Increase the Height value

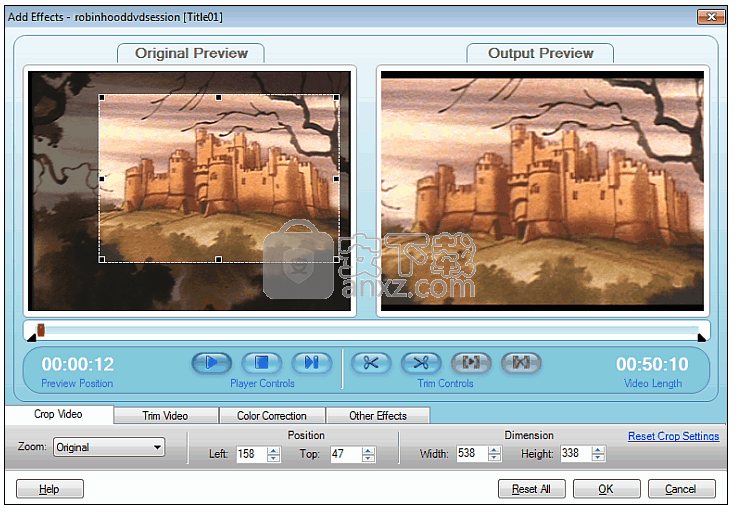[598, 450]
